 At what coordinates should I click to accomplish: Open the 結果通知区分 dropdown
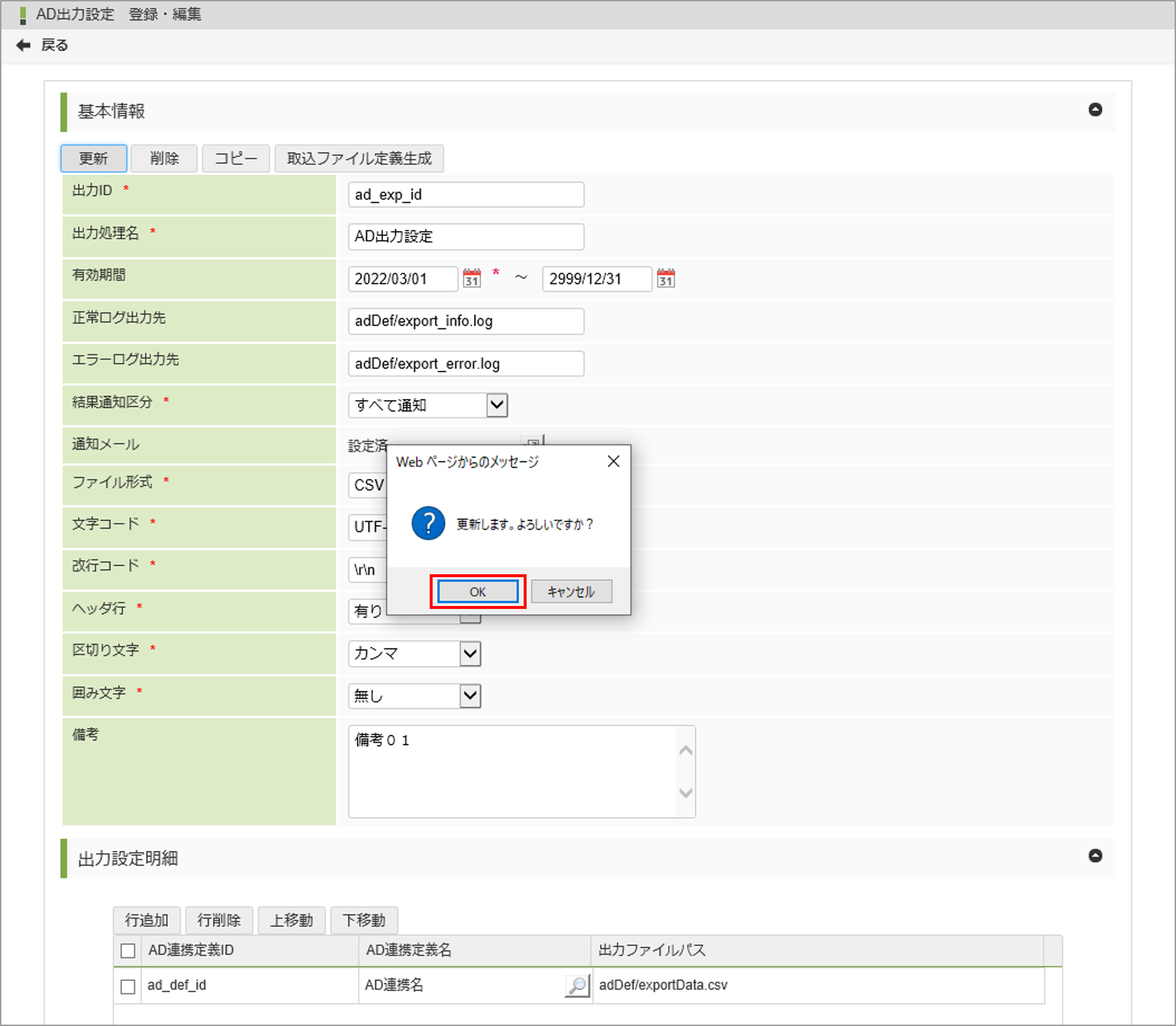point(496,405)
